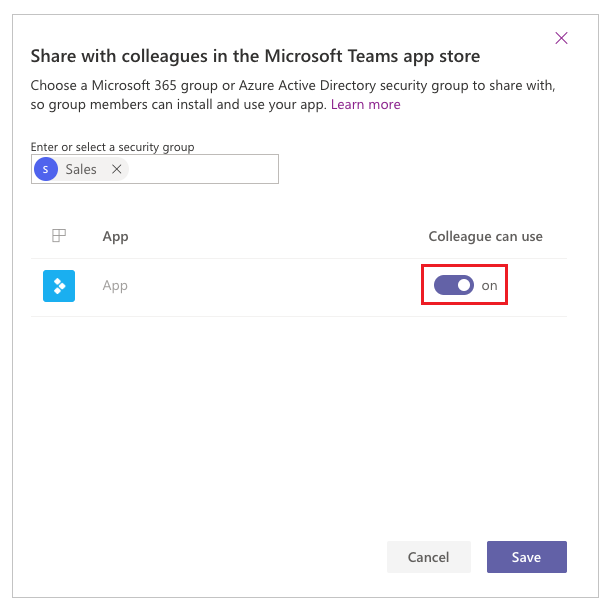Remove the Sales group chip
Image resolution: width=613 pixels, height=611 pixels.
coord(117,169)
